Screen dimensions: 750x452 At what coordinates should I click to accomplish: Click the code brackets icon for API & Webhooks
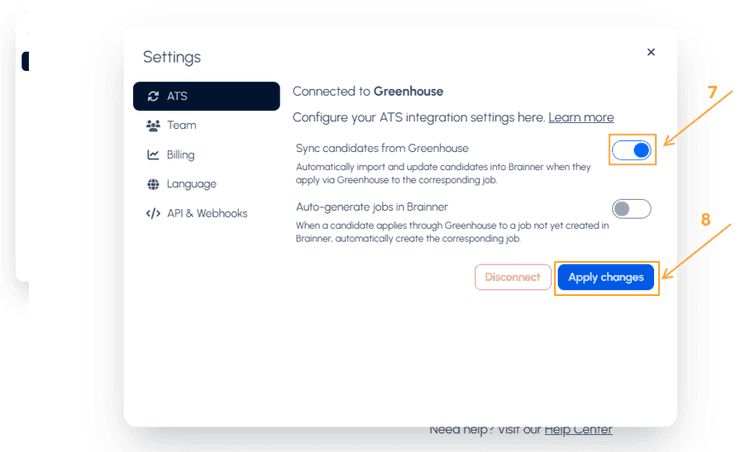click(x=153, y=213)
